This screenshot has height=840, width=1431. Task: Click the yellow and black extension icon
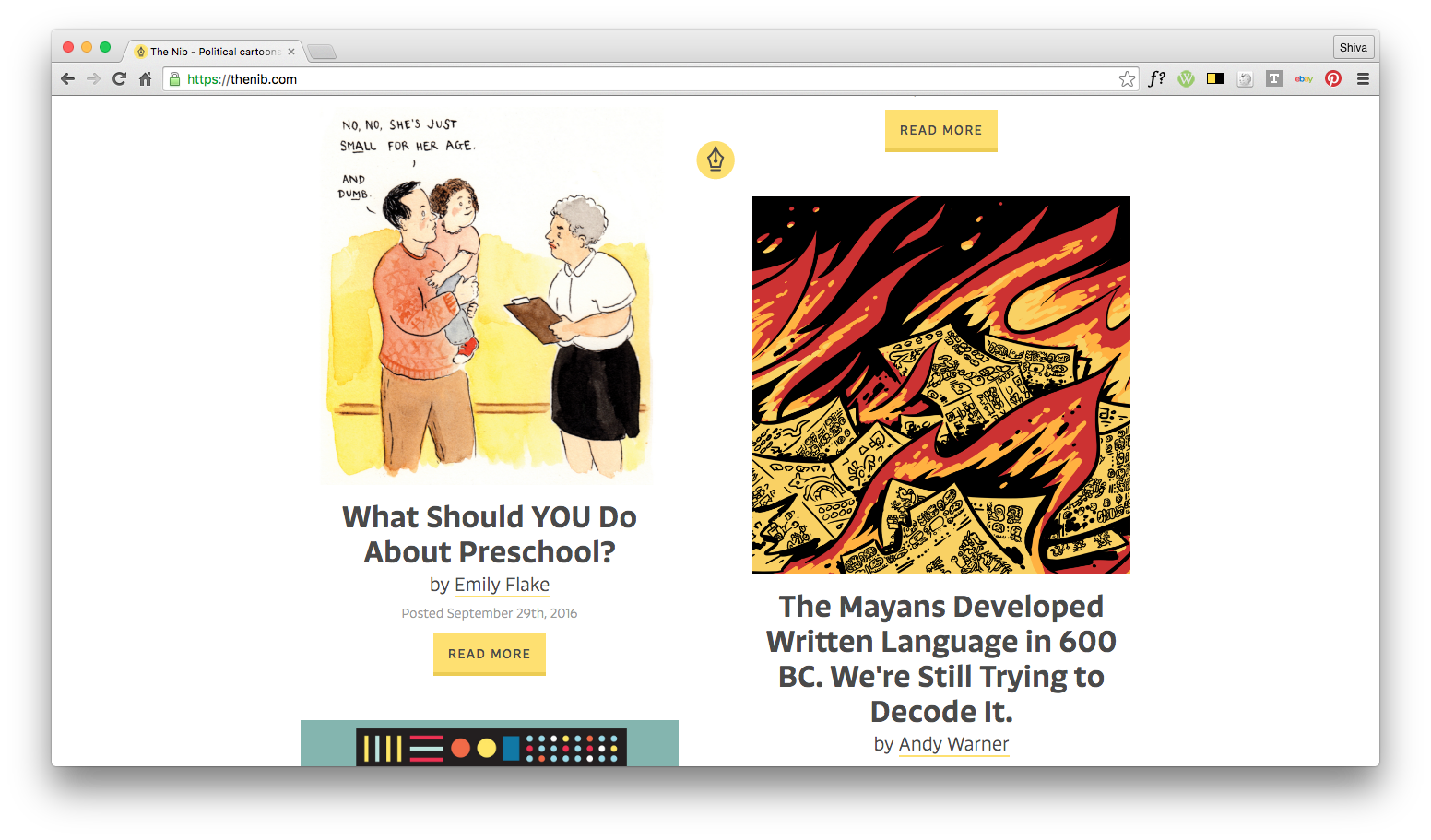point(1215,79)
